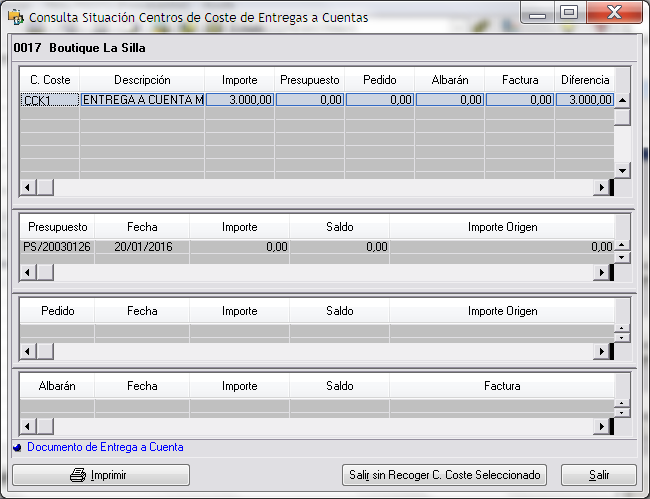Click the Imprimir print button

101,475
